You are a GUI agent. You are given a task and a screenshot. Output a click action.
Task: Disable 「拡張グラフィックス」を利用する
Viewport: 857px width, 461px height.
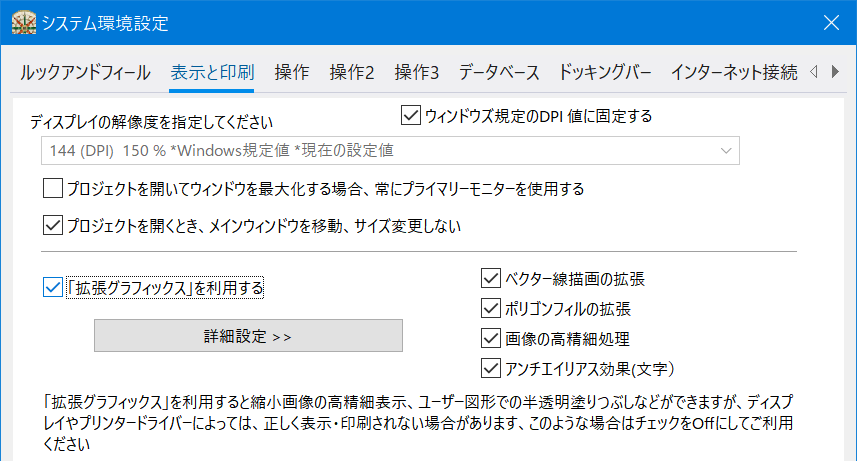click(x=53, y=288)
